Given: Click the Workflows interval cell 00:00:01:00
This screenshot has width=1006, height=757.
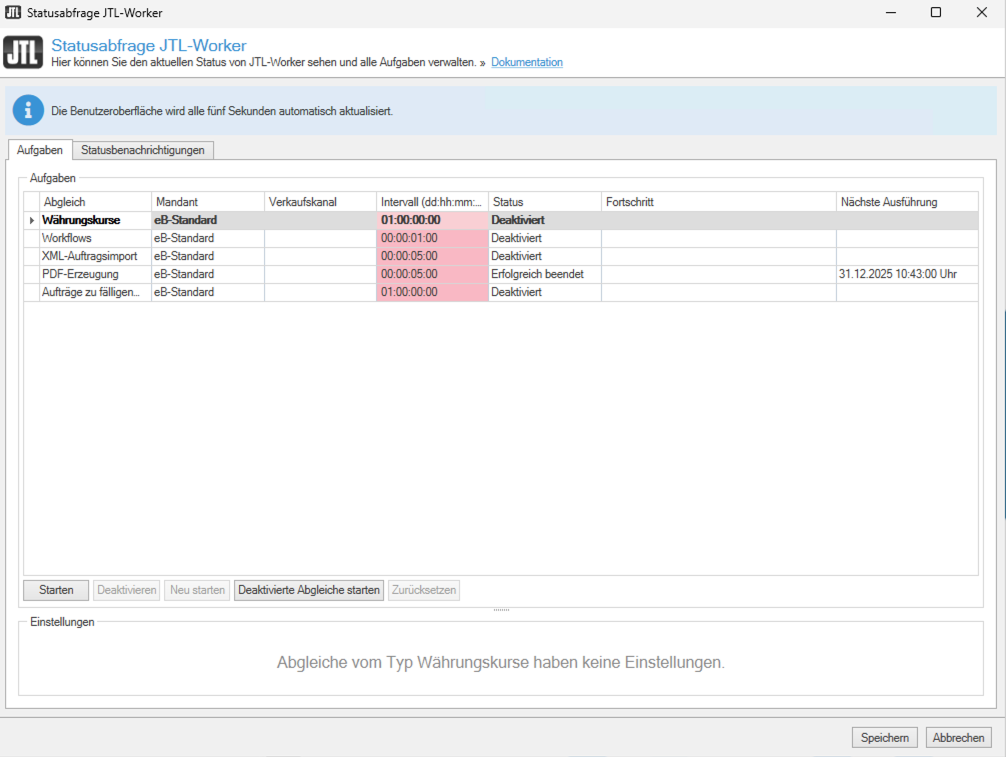Looking at the screenshot, I should click(431, 238).
